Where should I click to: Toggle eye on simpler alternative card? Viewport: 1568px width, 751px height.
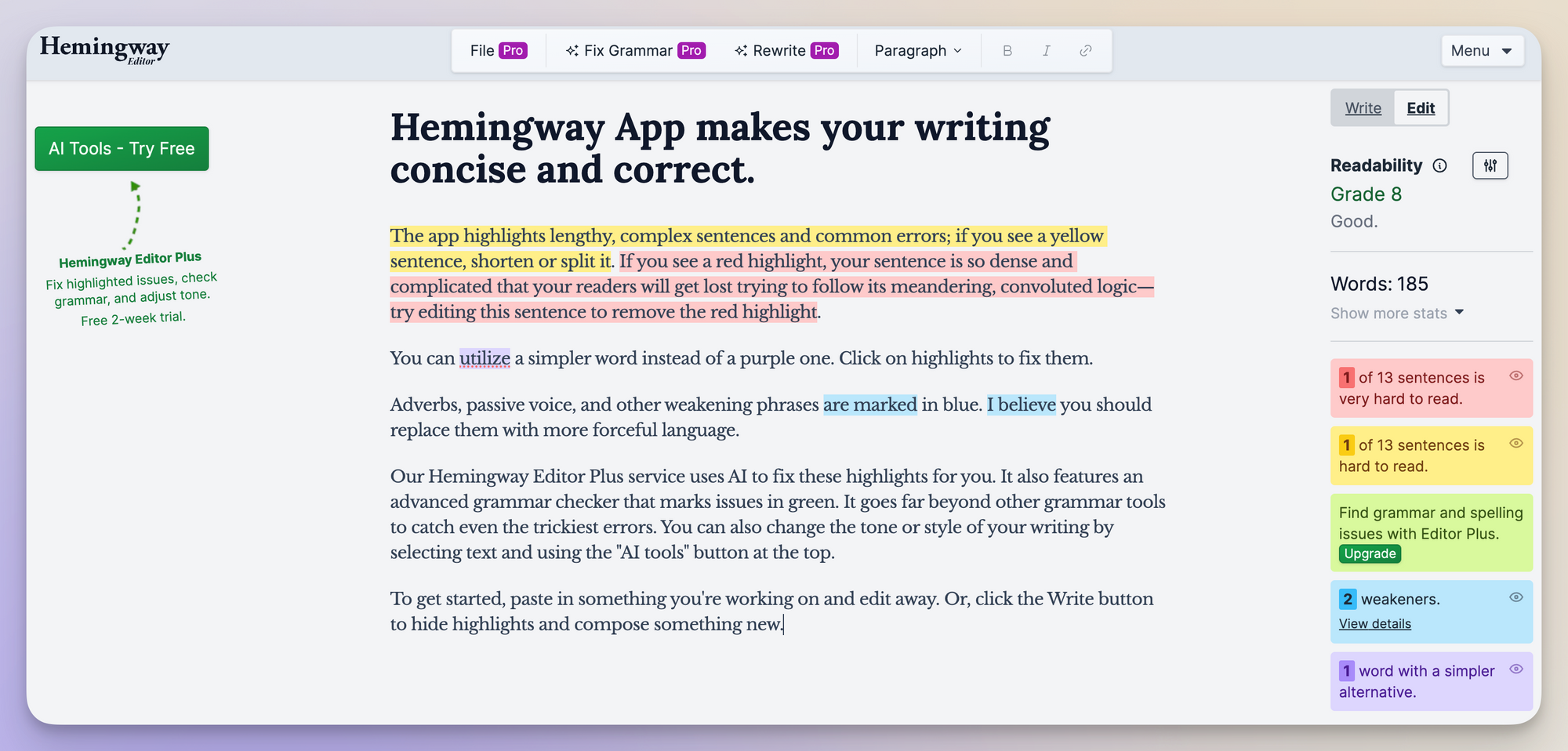tap(1516, 669)
